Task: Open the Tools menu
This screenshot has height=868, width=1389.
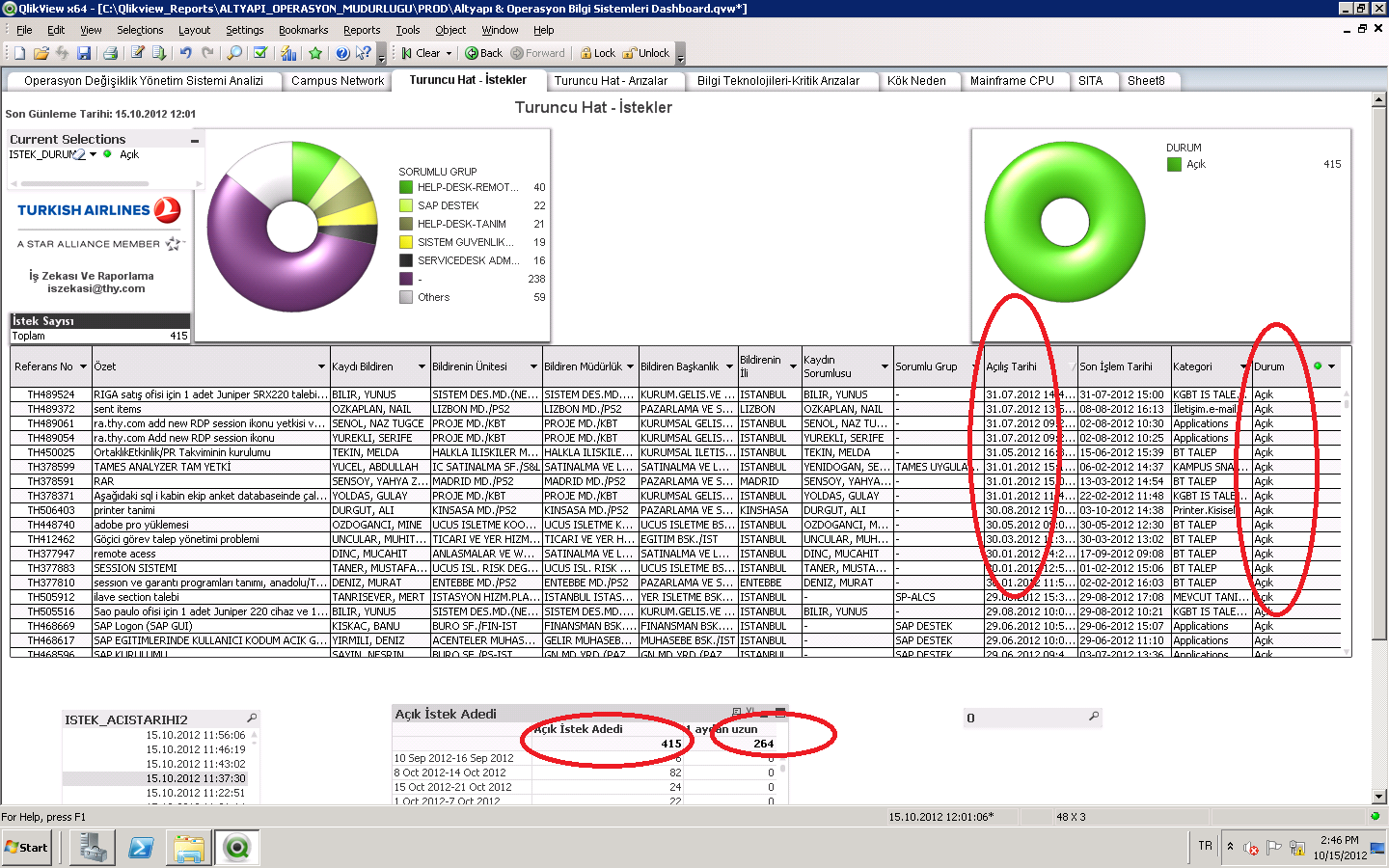Action: [407, 30]
